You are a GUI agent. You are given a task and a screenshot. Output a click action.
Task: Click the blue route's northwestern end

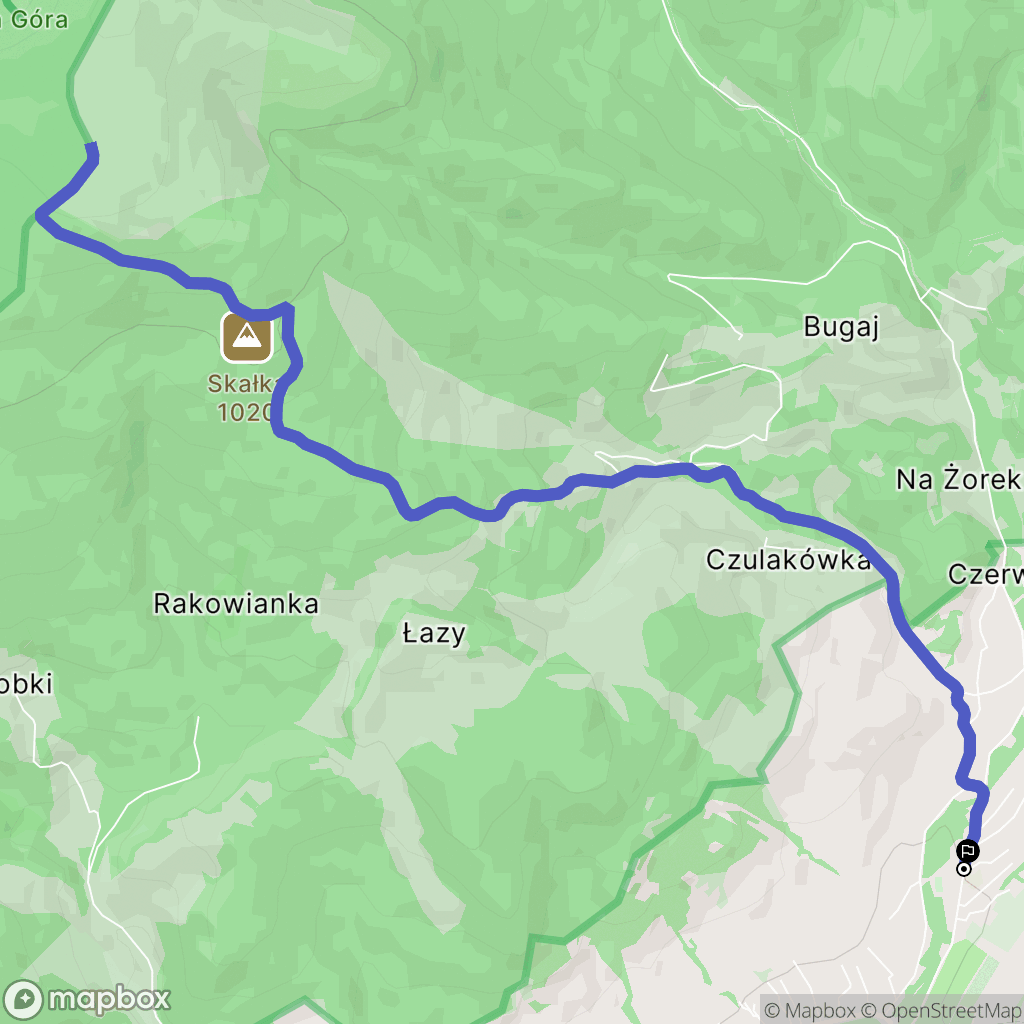(92, 148)
